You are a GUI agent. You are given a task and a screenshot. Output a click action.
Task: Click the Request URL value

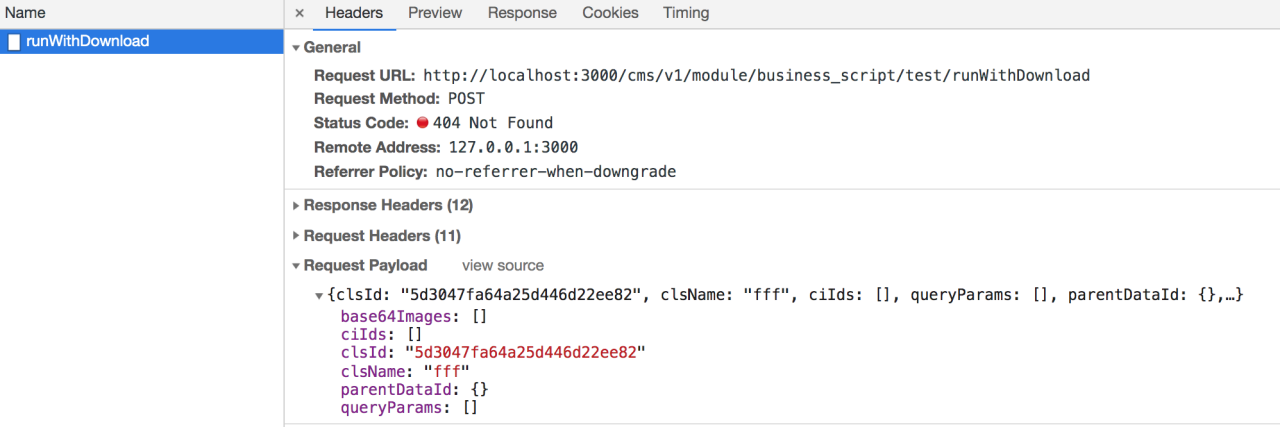[756, 76]
